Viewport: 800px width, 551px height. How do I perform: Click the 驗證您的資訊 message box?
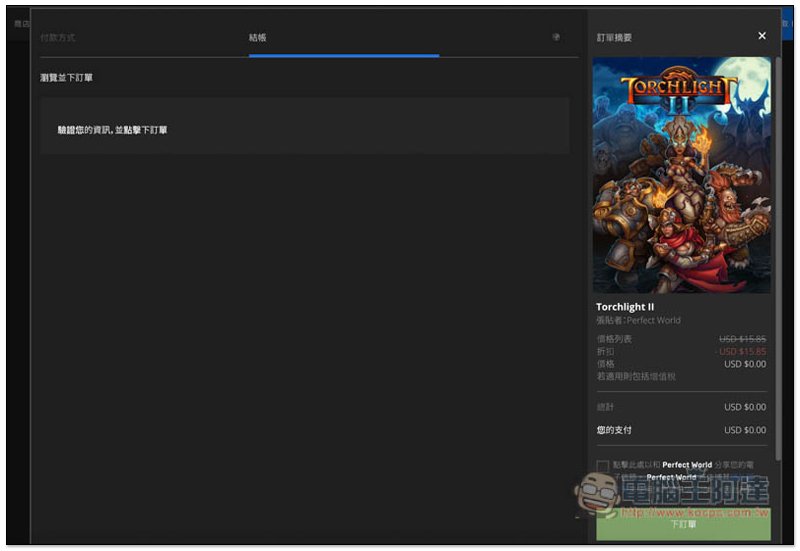coord(304,129)
